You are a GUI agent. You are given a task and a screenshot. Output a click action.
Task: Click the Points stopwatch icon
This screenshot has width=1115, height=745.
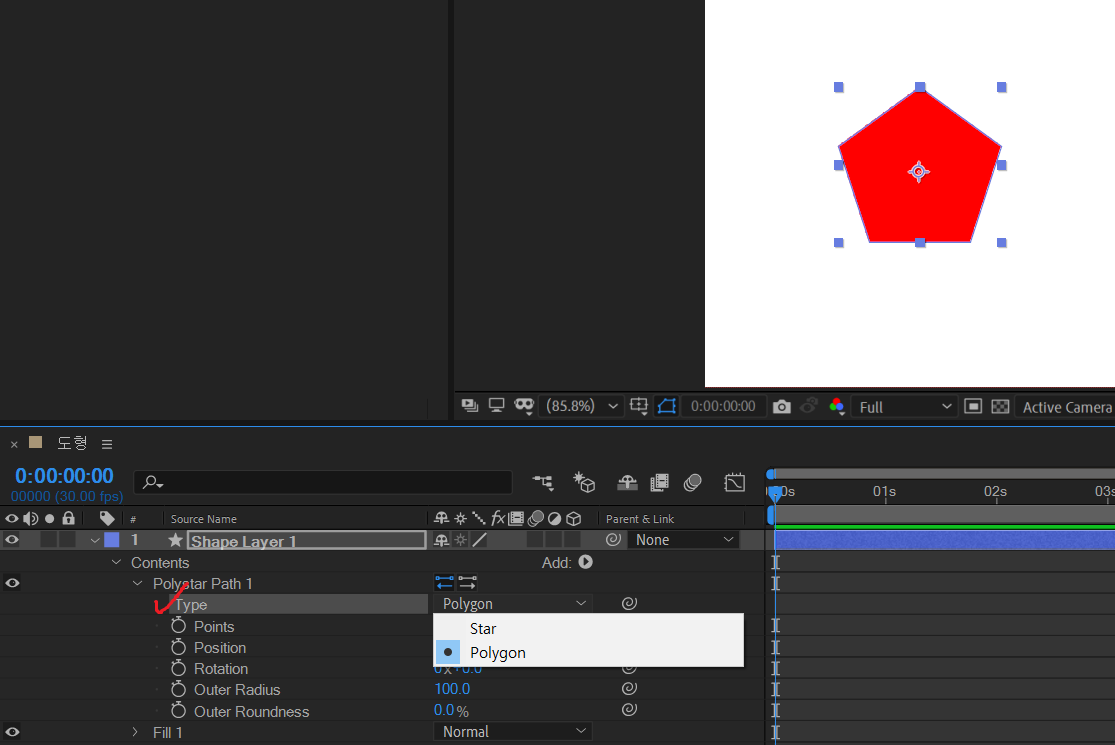pos(178,626)
